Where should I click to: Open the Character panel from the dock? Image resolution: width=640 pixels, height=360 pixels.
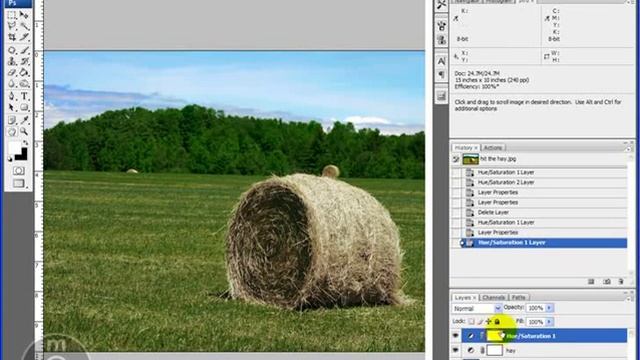tap(441, 61)
